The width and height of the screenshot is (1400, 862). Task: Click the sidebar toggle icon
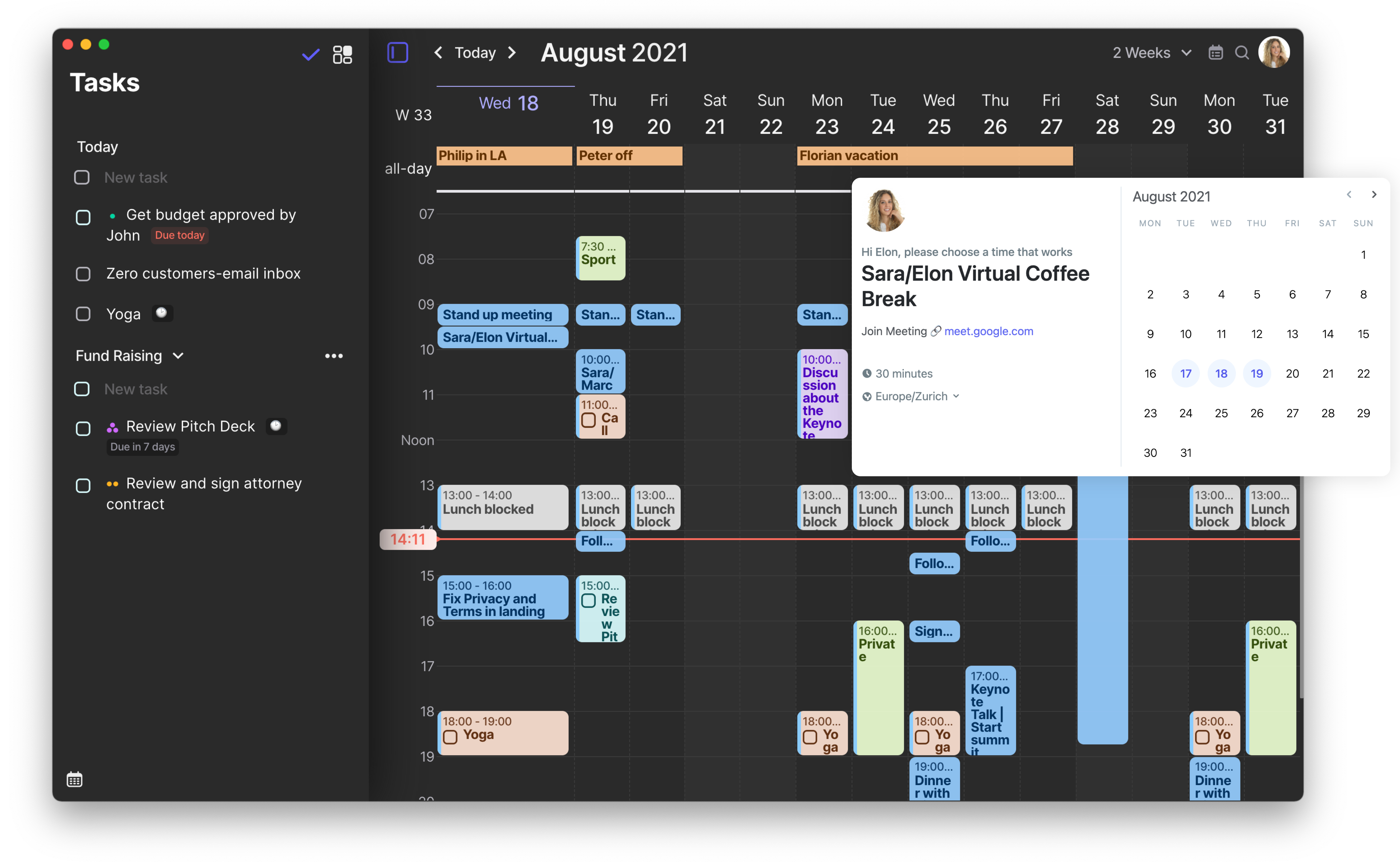click(x=397, y=53)
